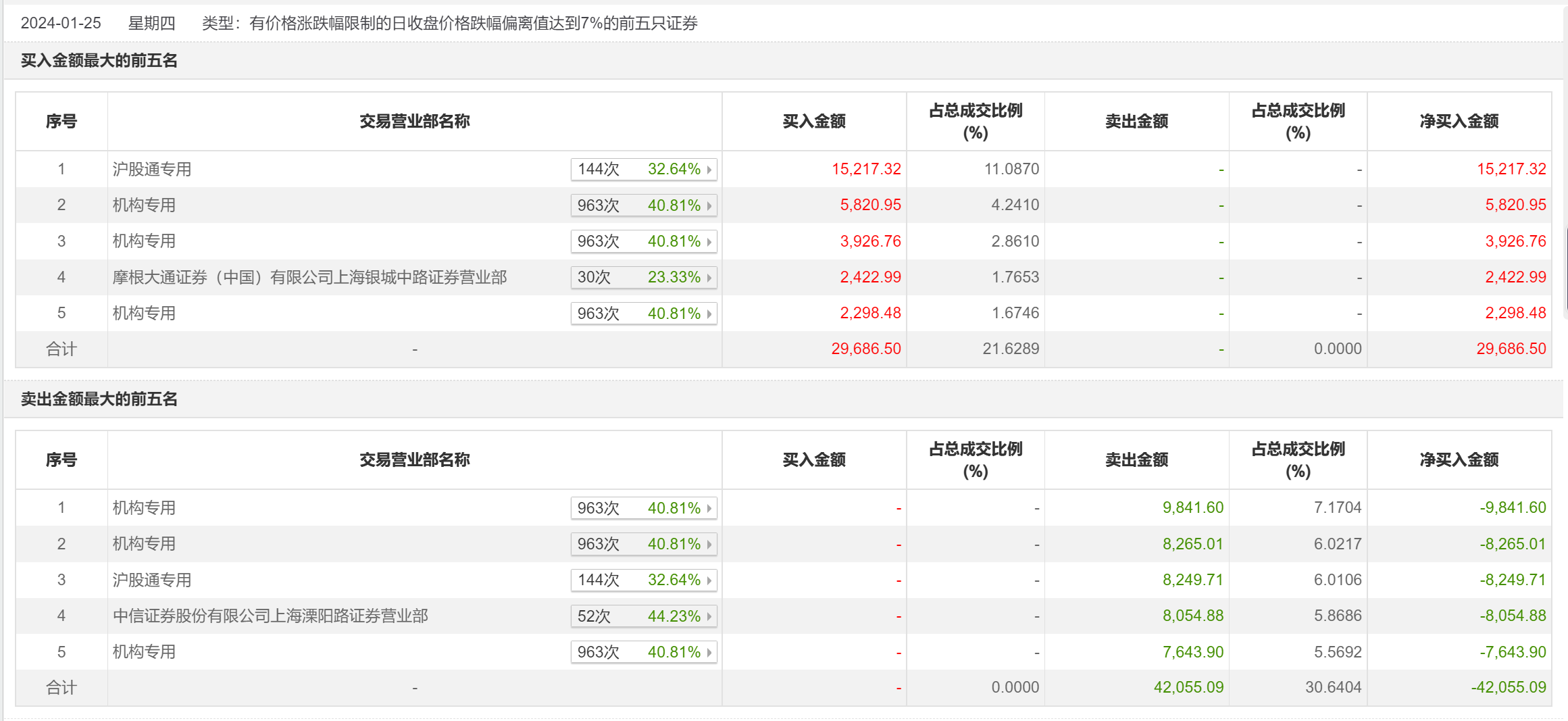Screen dimensions: 1568x721
Task: Expand the 30次 23.33% badge arrow
Action: point(709,278)
